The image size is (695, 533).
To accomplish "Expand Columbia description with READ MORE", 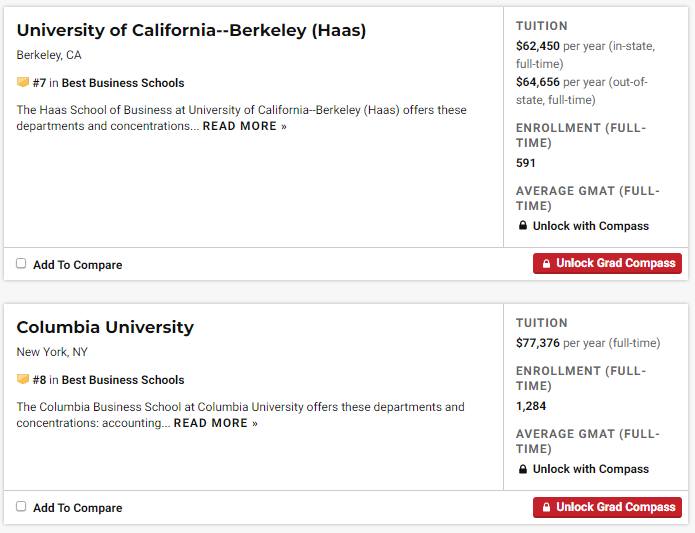I will tap(215, 423).
